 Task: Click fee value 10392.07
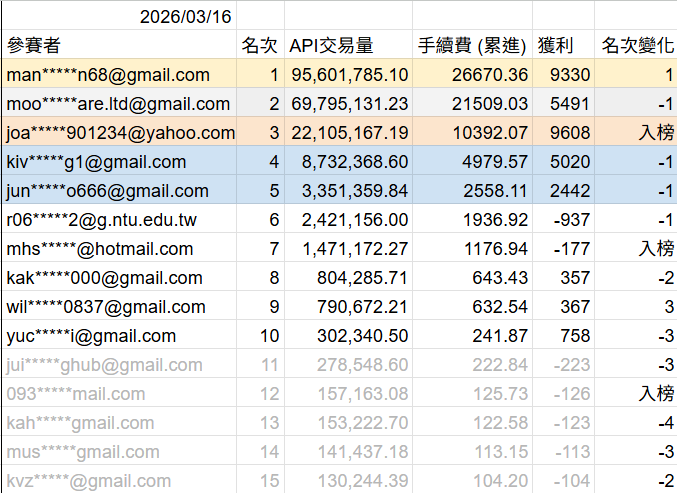[x=490, y=133]
